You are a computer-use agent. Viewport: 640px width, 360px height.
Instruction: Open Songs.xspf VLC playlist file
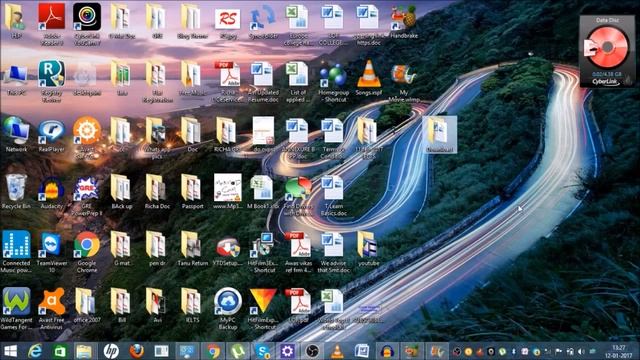pos(369,78)
